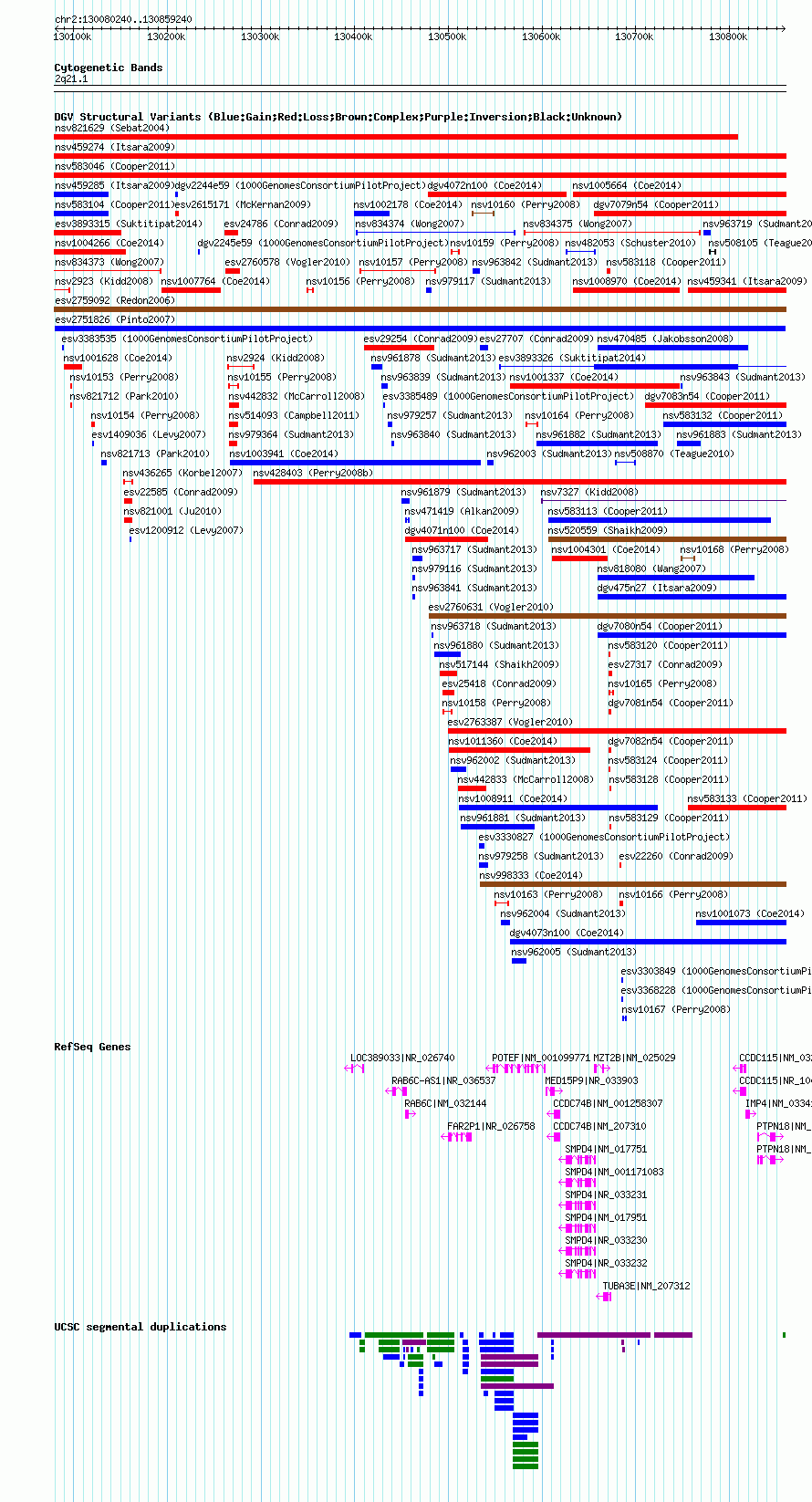Click SMPD4|NM_017751 gene label

tap(606, 1149)
